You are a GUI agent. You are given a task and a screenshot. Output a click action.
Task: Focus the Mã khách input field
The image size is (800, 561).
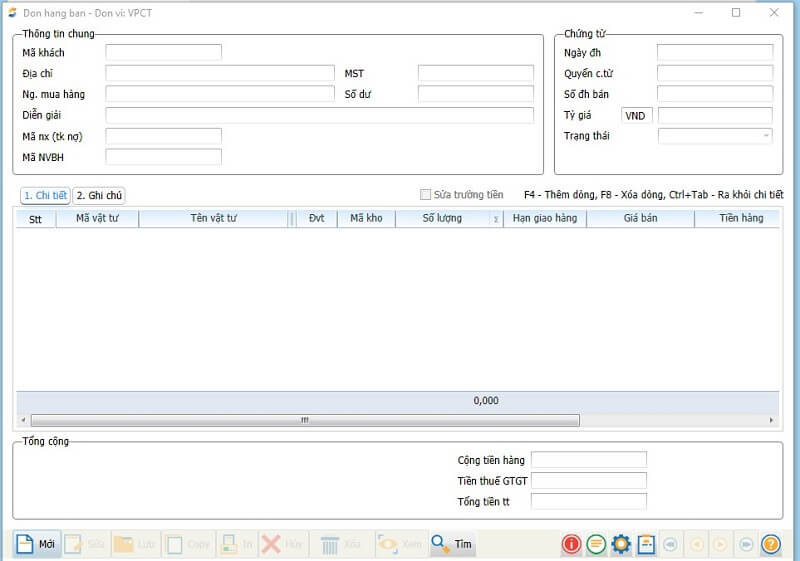pos(163,52)
